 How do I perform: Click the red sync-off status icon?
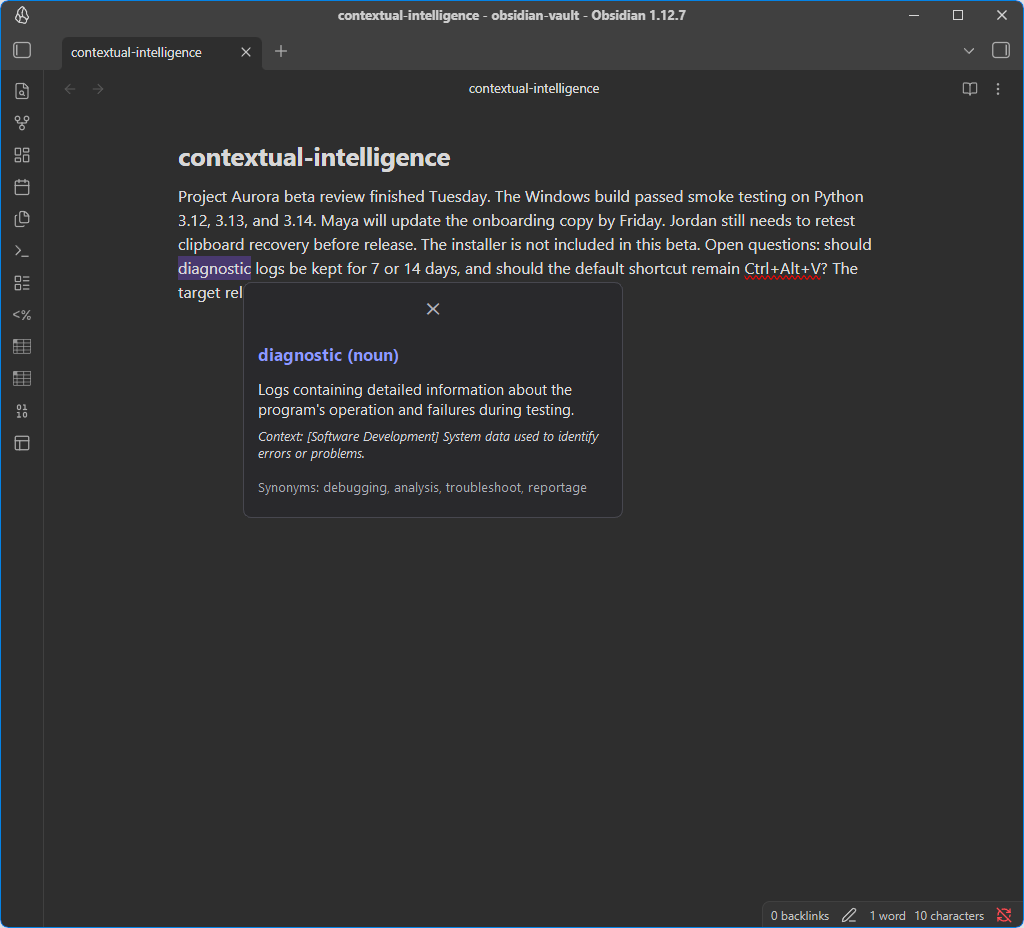[1004, 916]
